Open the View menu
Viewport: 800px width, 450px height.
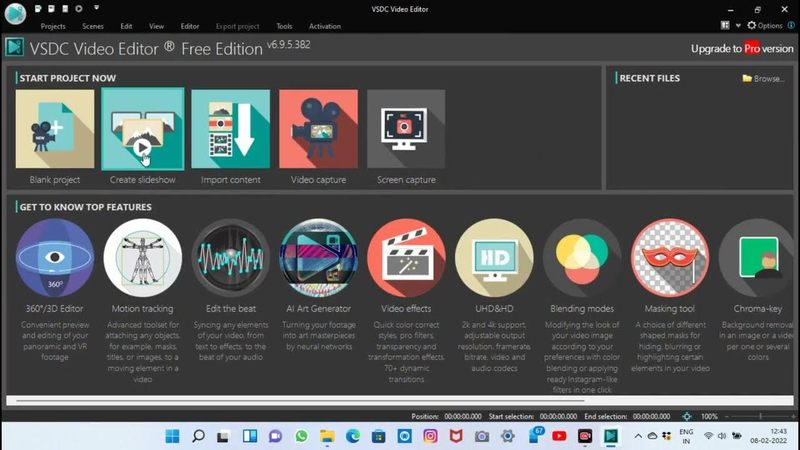(x=157, y=26)
